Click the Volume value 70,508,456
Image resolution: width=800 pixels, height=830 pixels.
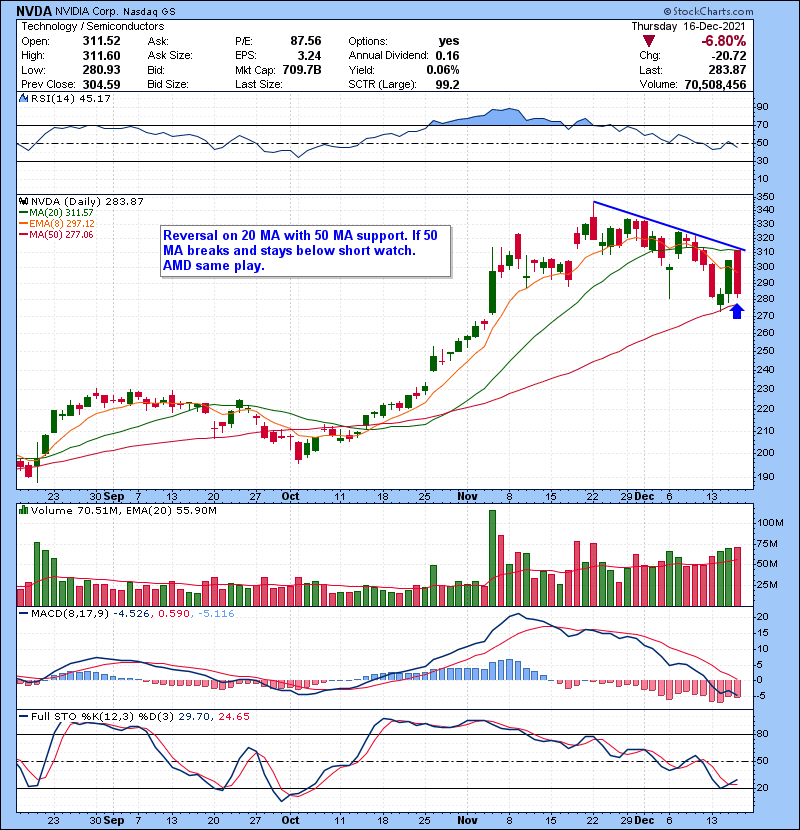click(715, 84)
